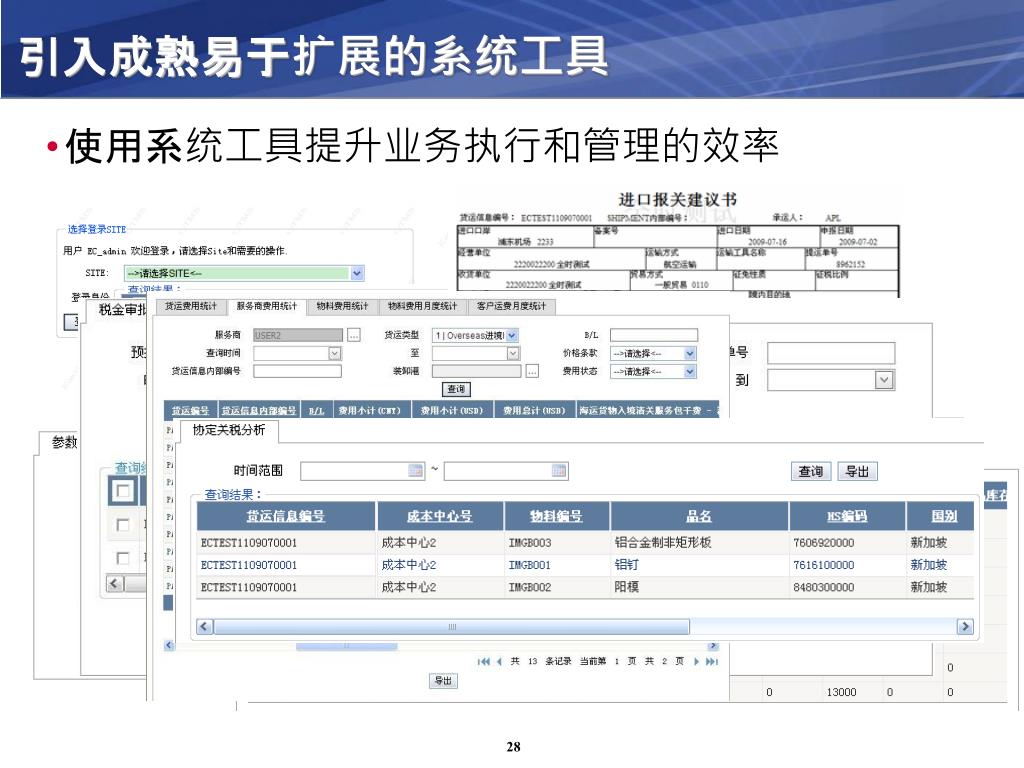Sort by HS编码 column header
This screenshot has height=768, width=1024.
coord(847,516)
